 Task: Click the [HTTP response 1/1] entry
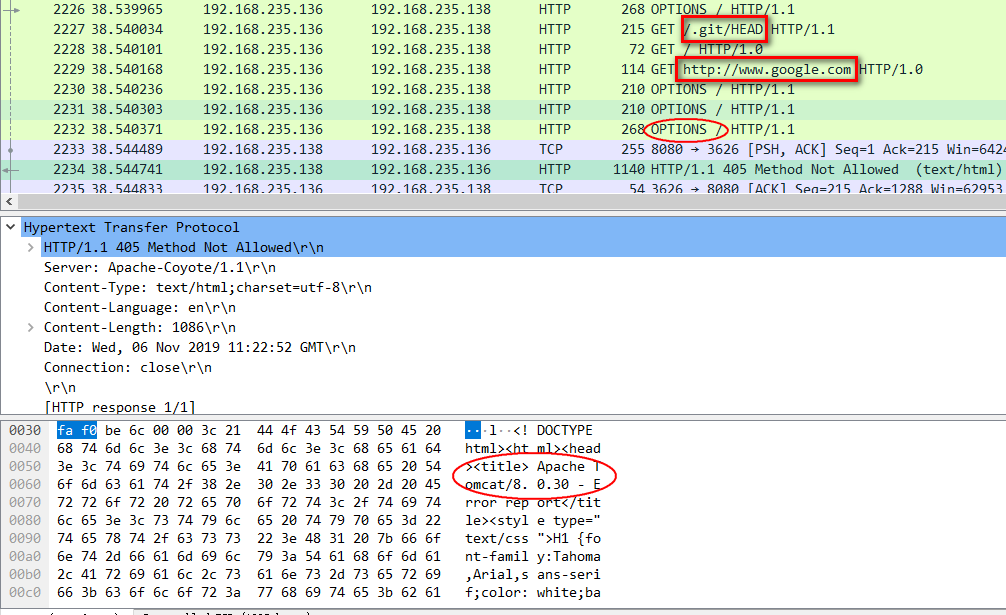click(119, 407)
